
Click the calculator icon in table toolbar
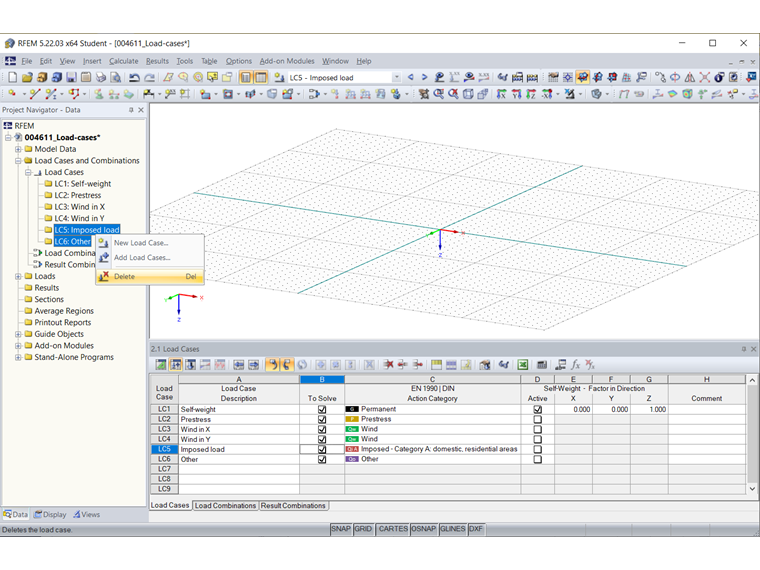(542, 364)
